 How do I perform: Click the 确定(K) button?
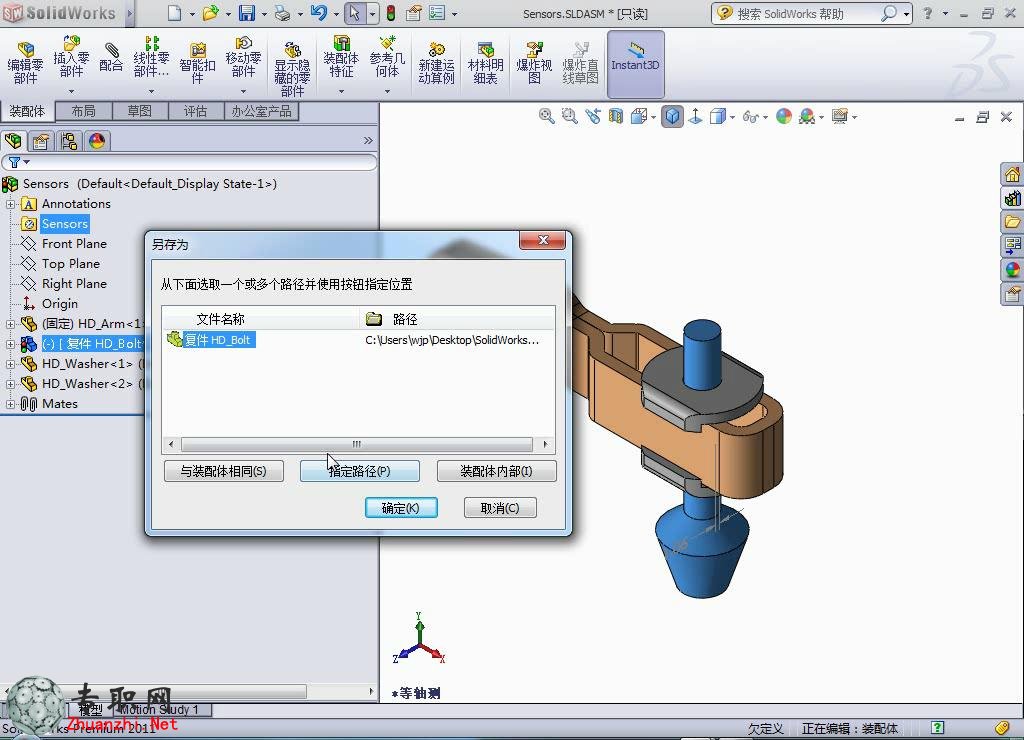(x=401, y=507)
